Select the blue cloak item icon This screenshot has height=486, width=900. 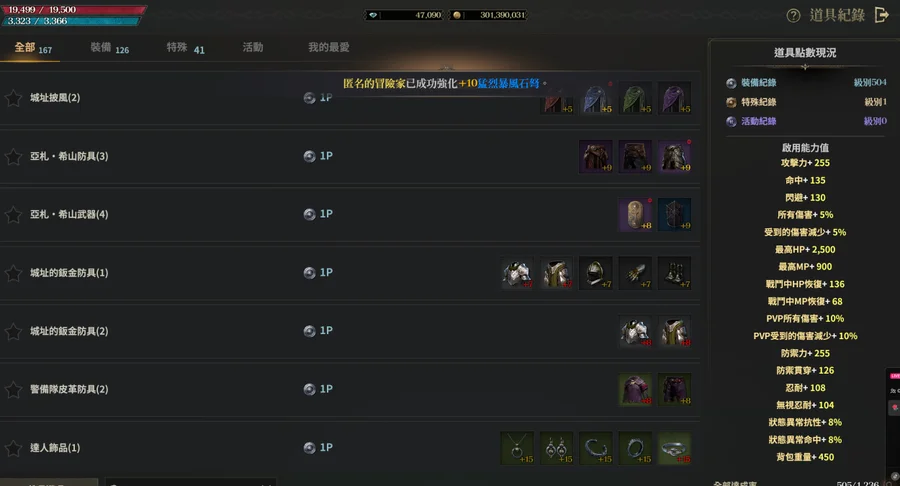point(596,98)
